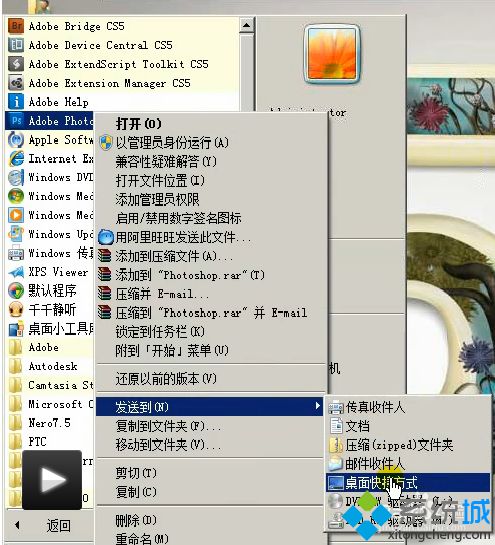495x545 pixels.
Task: Click the 千千静听 player icon
Action: tap(16, 310)
